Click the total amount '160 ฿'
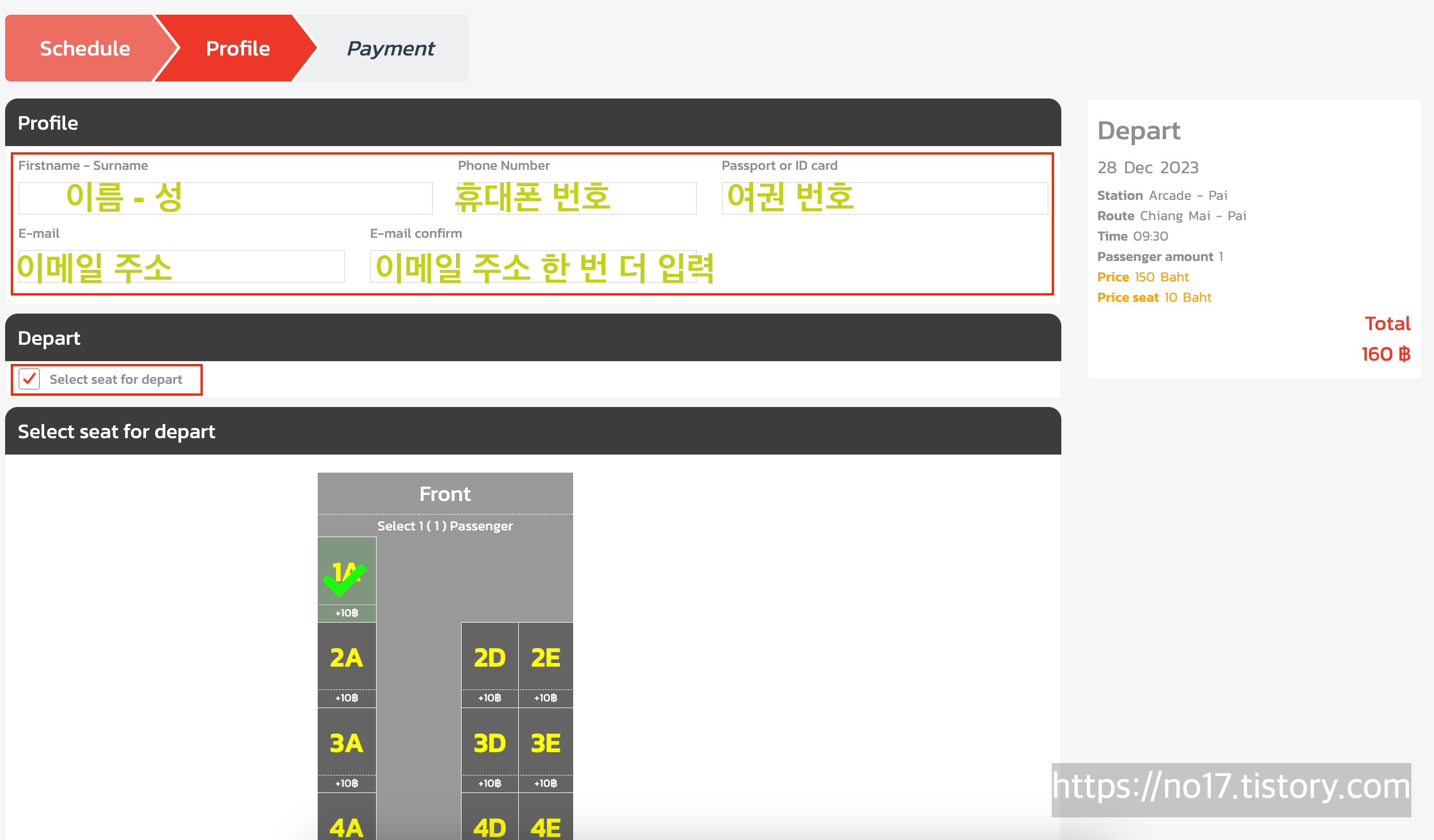This screenshot has width=1434, height=840. coord(1386,354)
